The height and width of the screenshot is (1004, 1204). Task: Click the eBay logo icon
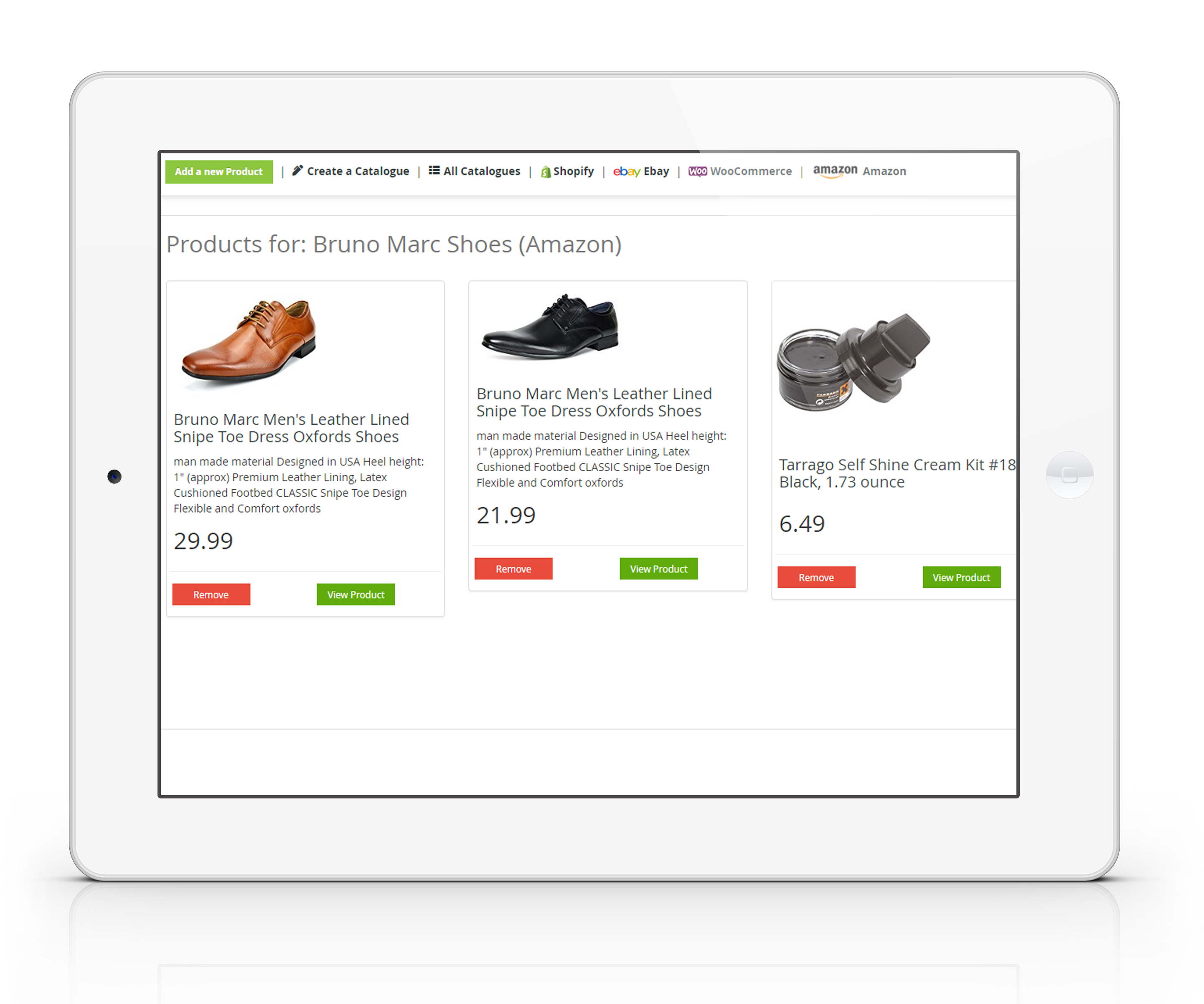(627, 171)
